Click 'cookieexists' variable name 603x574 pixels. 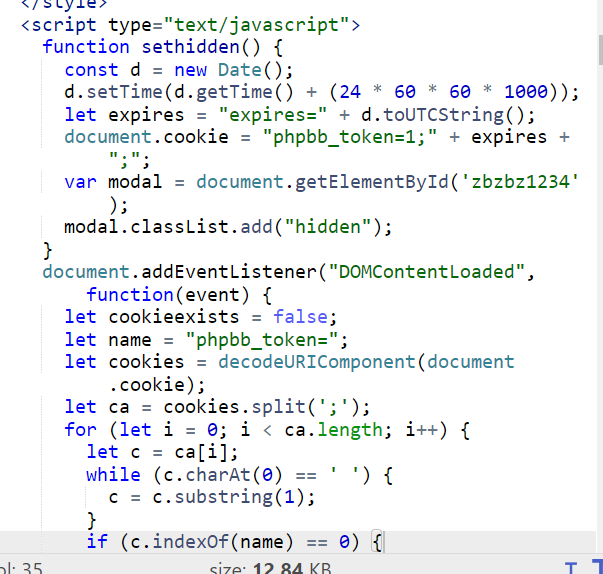pyautogui.click(x=174, y=317)
